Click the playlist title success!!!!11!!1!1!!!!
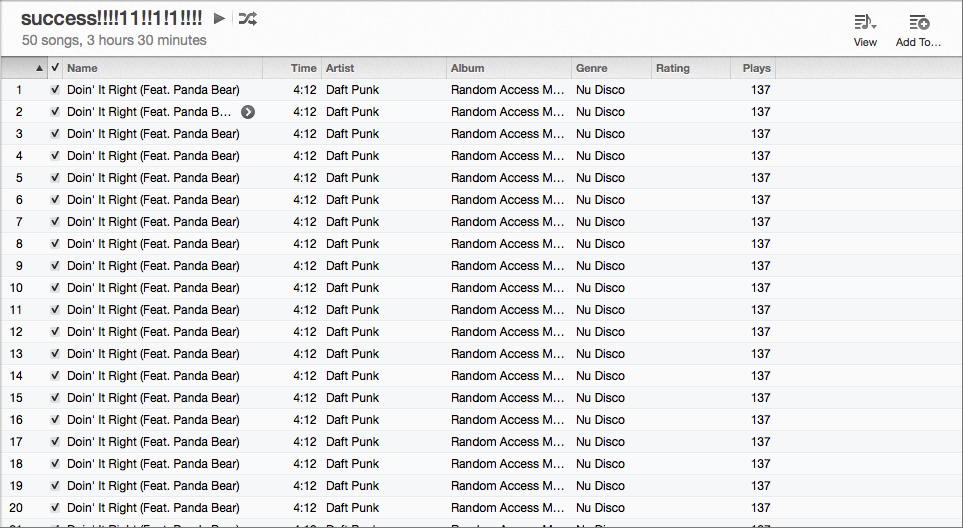The height and width of the screenshot is (528, 963). pyautogui.click(x=111, y=18)
